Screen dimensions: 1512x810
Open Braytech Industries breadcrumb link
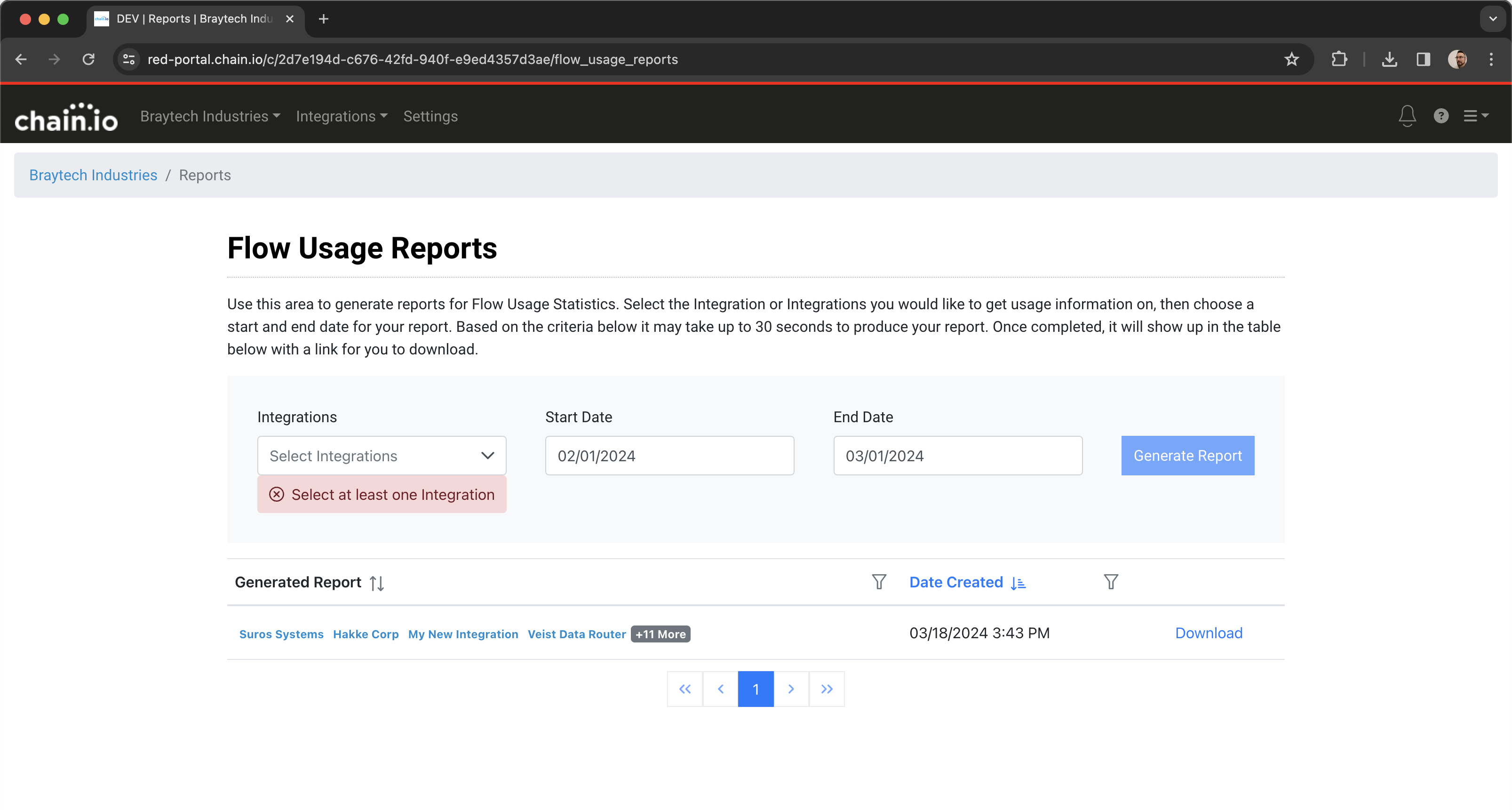[x=93, y=175]
